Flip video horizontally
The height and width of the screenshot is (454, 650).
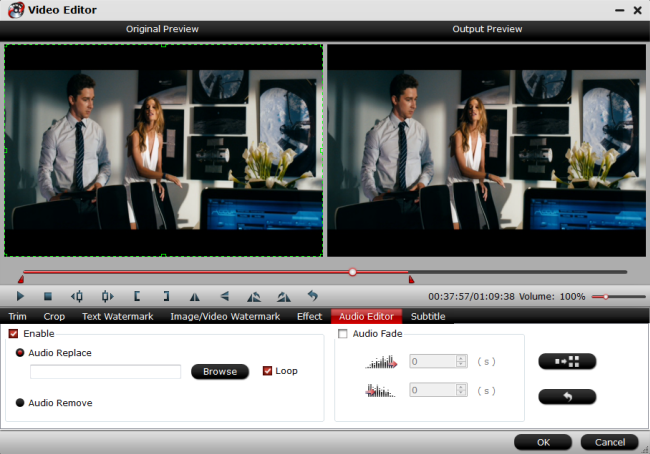194,296
